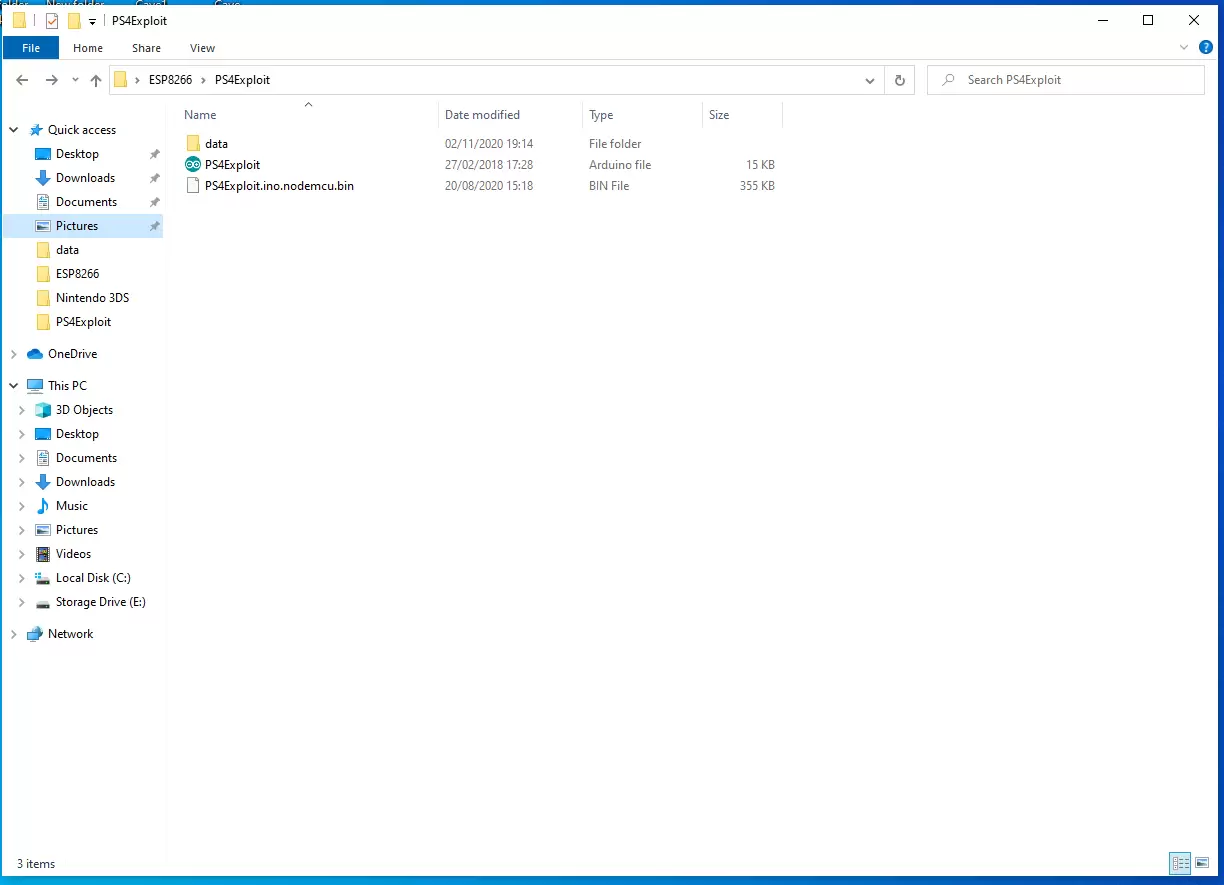Click PS4Exploit in the address bar path
Screen dimensions: 1224x885
242,80
